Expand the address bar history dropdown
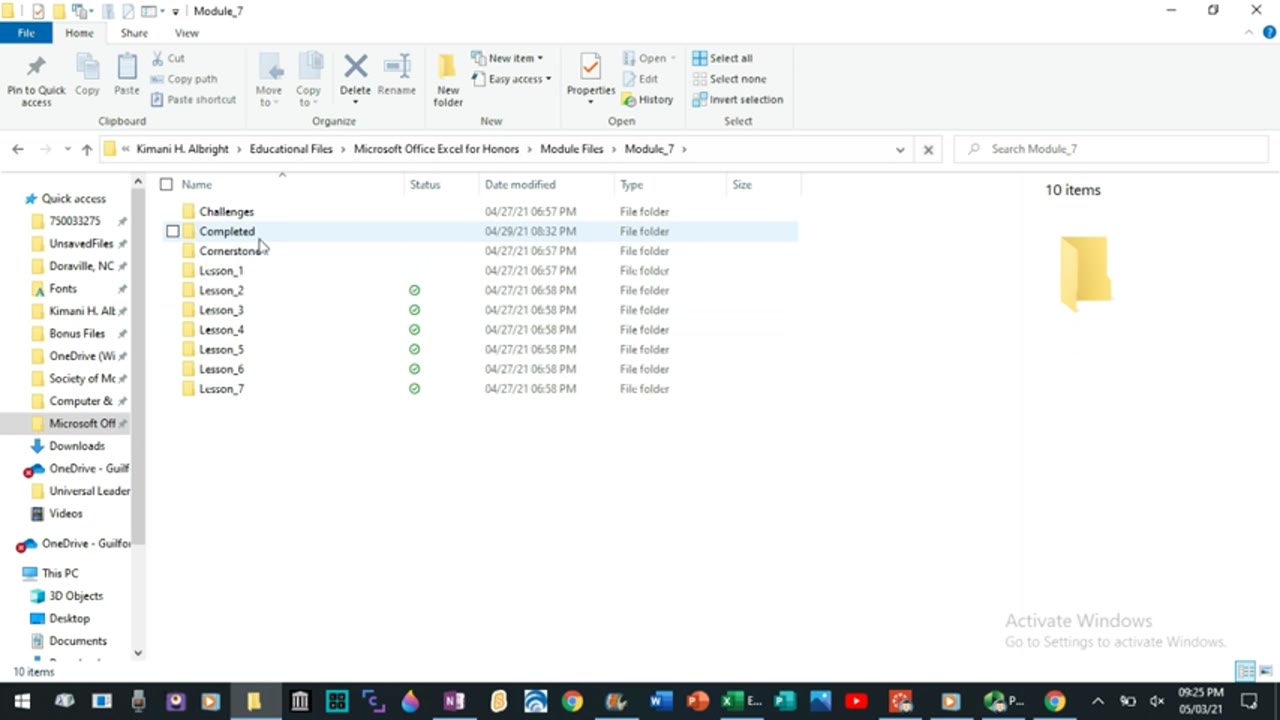This screenshot has width=1280, height=720. point(900,150)
